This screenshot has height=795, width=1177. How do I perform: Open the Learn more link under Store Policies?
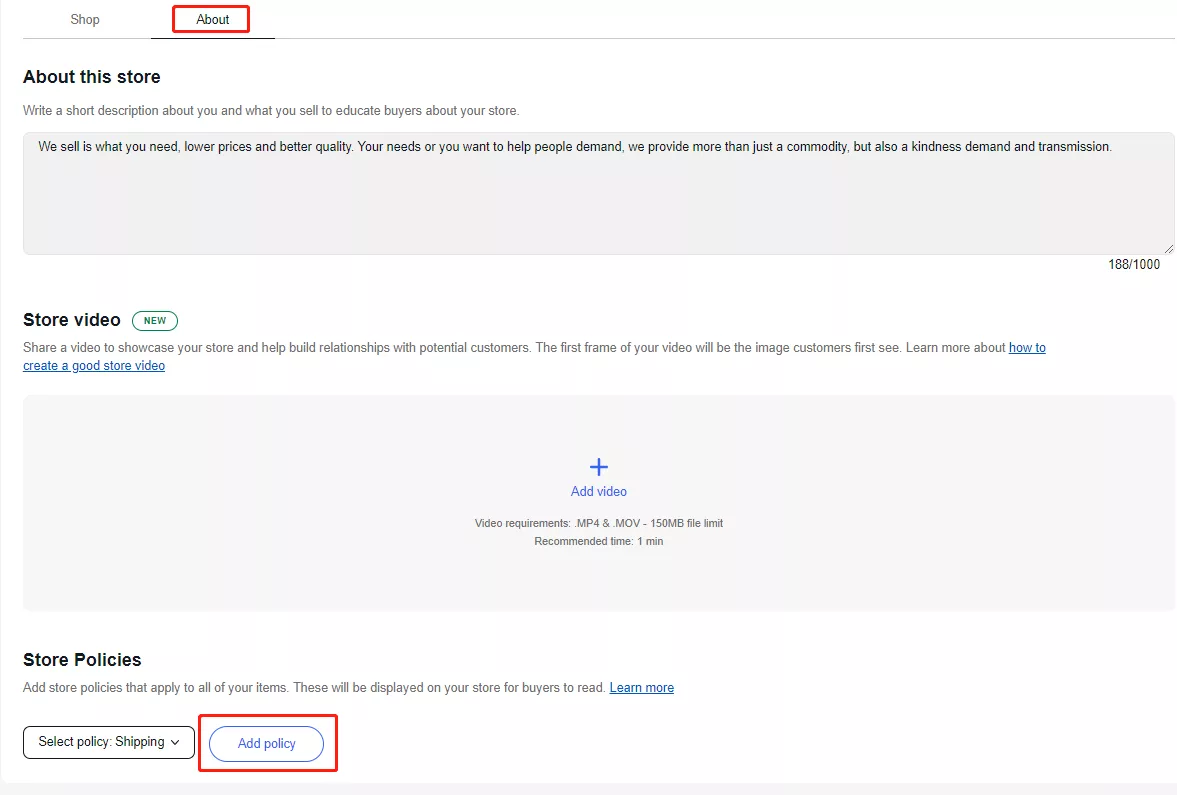[x=641, y=688]
